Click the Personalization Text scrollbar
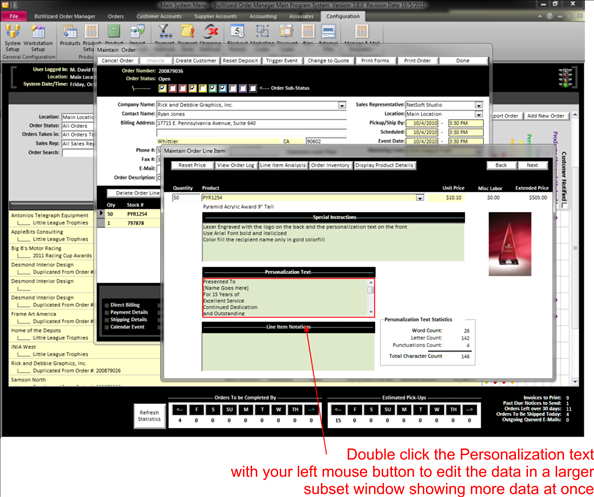 click(370, 297)
